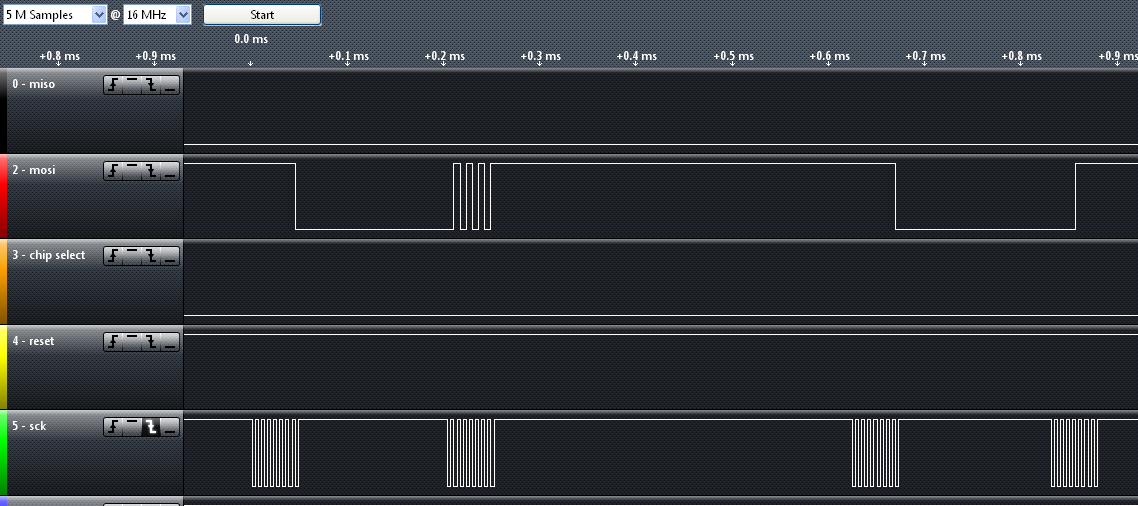Set falling edge trigger on miso channel

(151, 86)
